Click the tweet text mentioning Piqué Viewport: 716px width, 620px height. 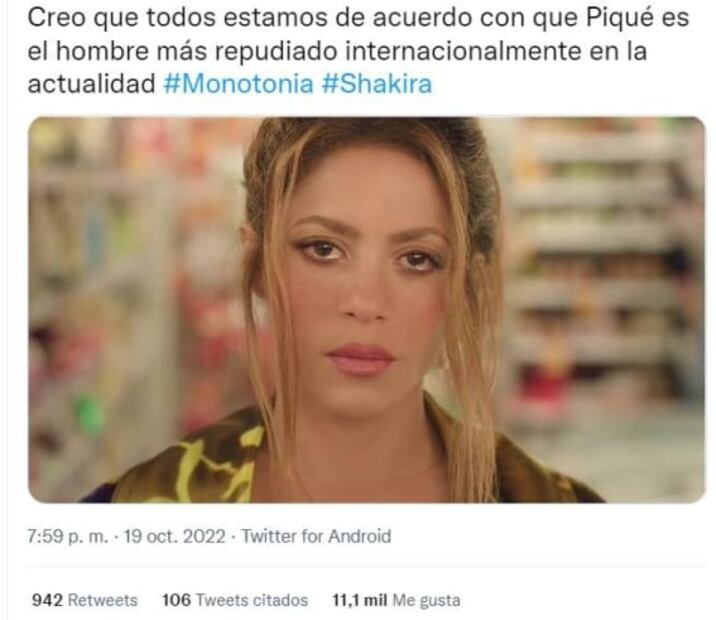(358, 51)
